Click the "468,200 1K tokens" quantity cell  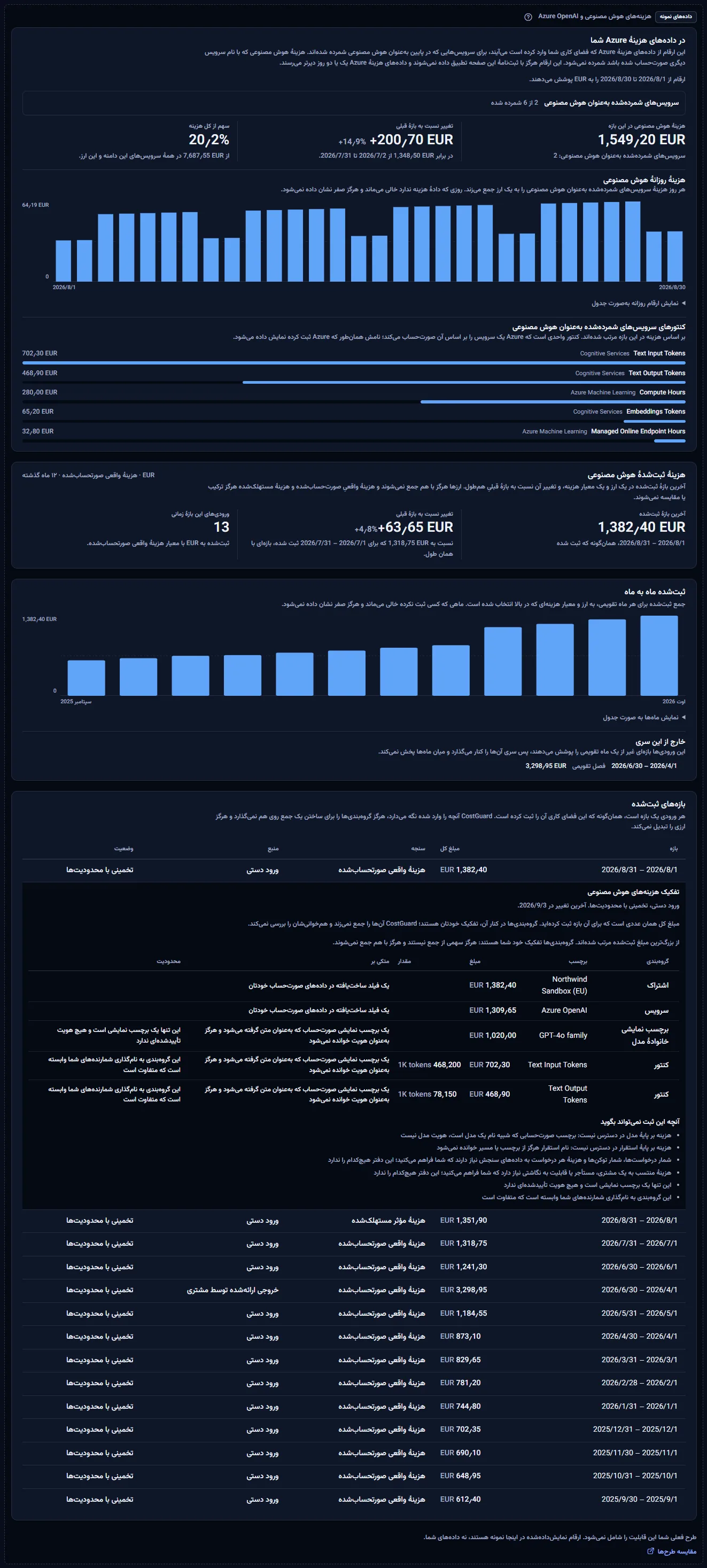click(430, 1065)
